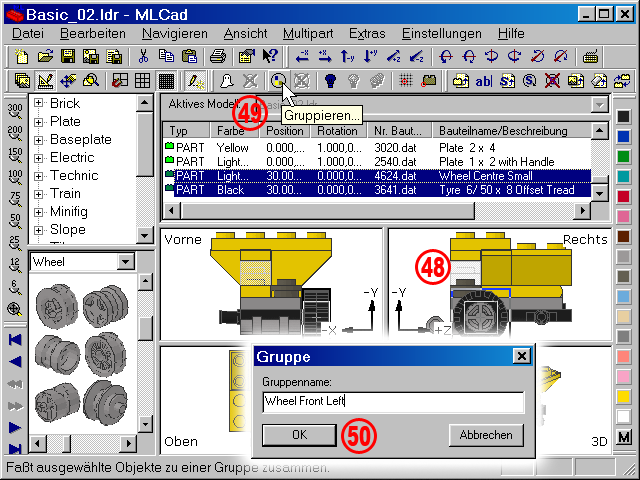Screen dimensions: 640x480
Task: Click the rotation step 'S' circle icon
Action: [529, 81]
